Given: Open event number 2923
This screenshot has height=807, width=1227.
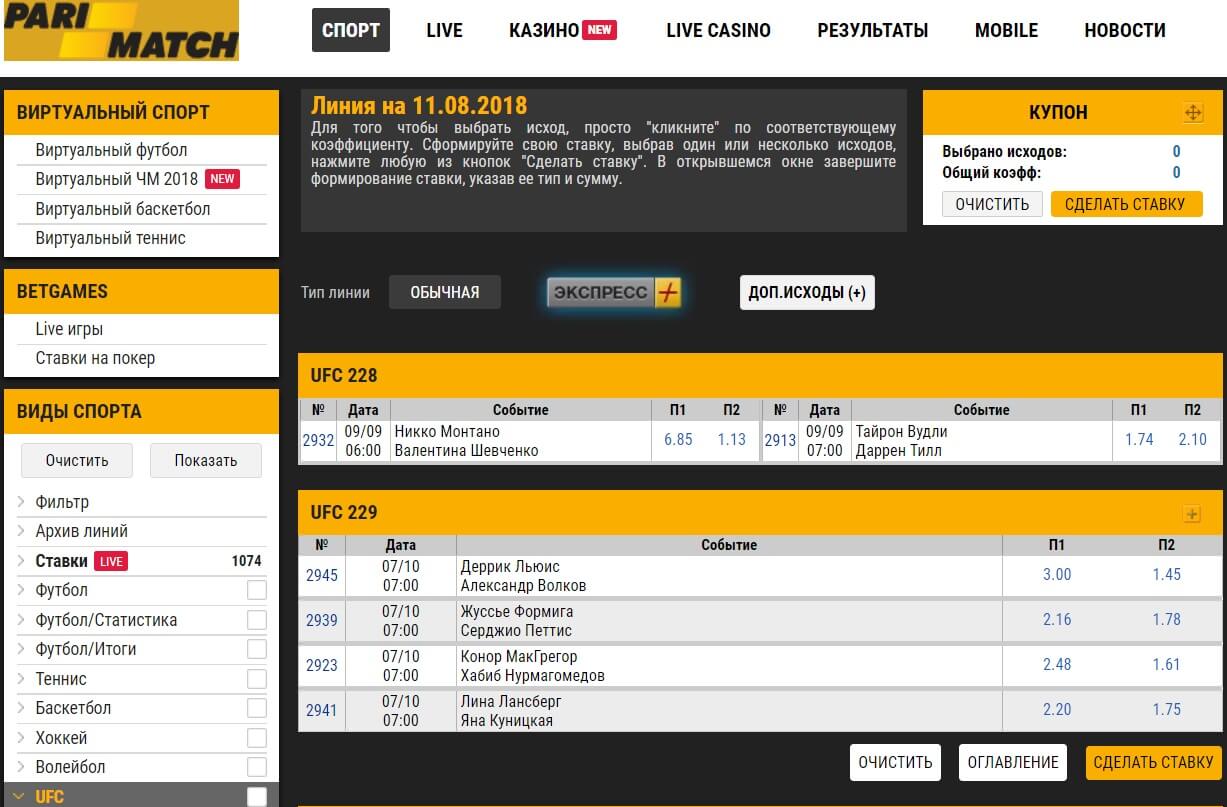Looking at the screenshot, I should pos(322,665).
